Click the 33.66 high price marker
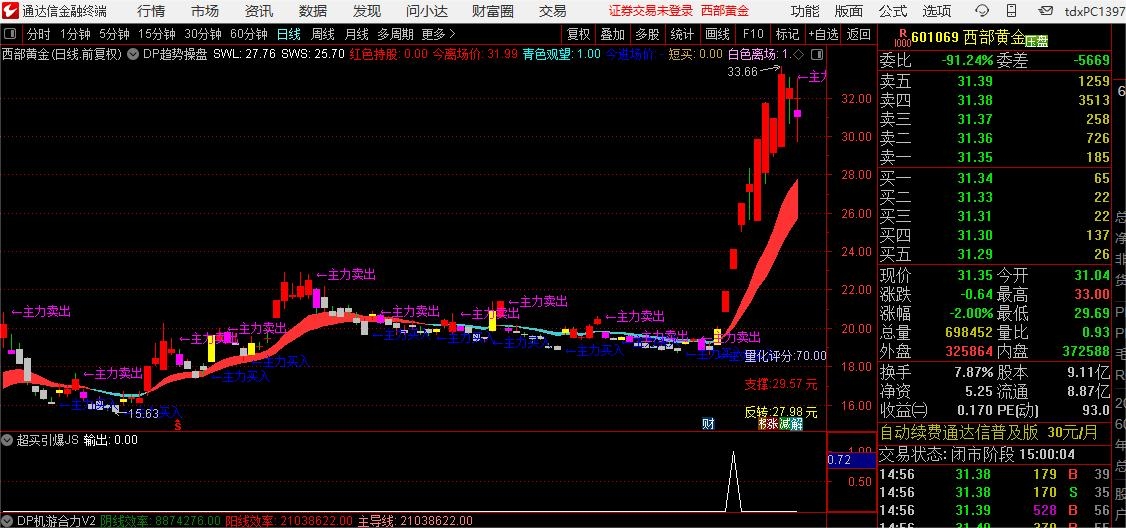1126x528 pixels. pyautogui.click(x=743, y=71)
